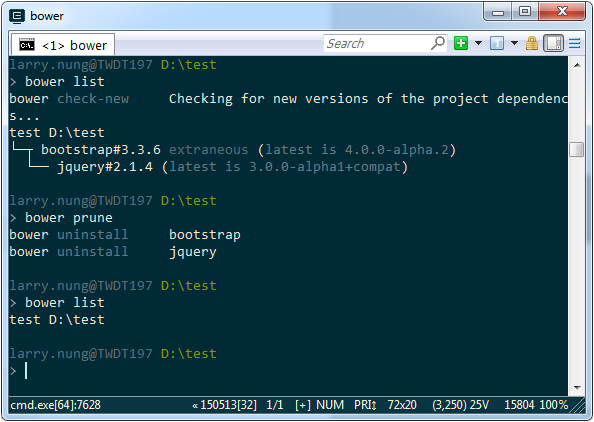Click the vertical scrollbar thumb
Image resolution: width=594 pixels, height=422 pixels.
577,149
